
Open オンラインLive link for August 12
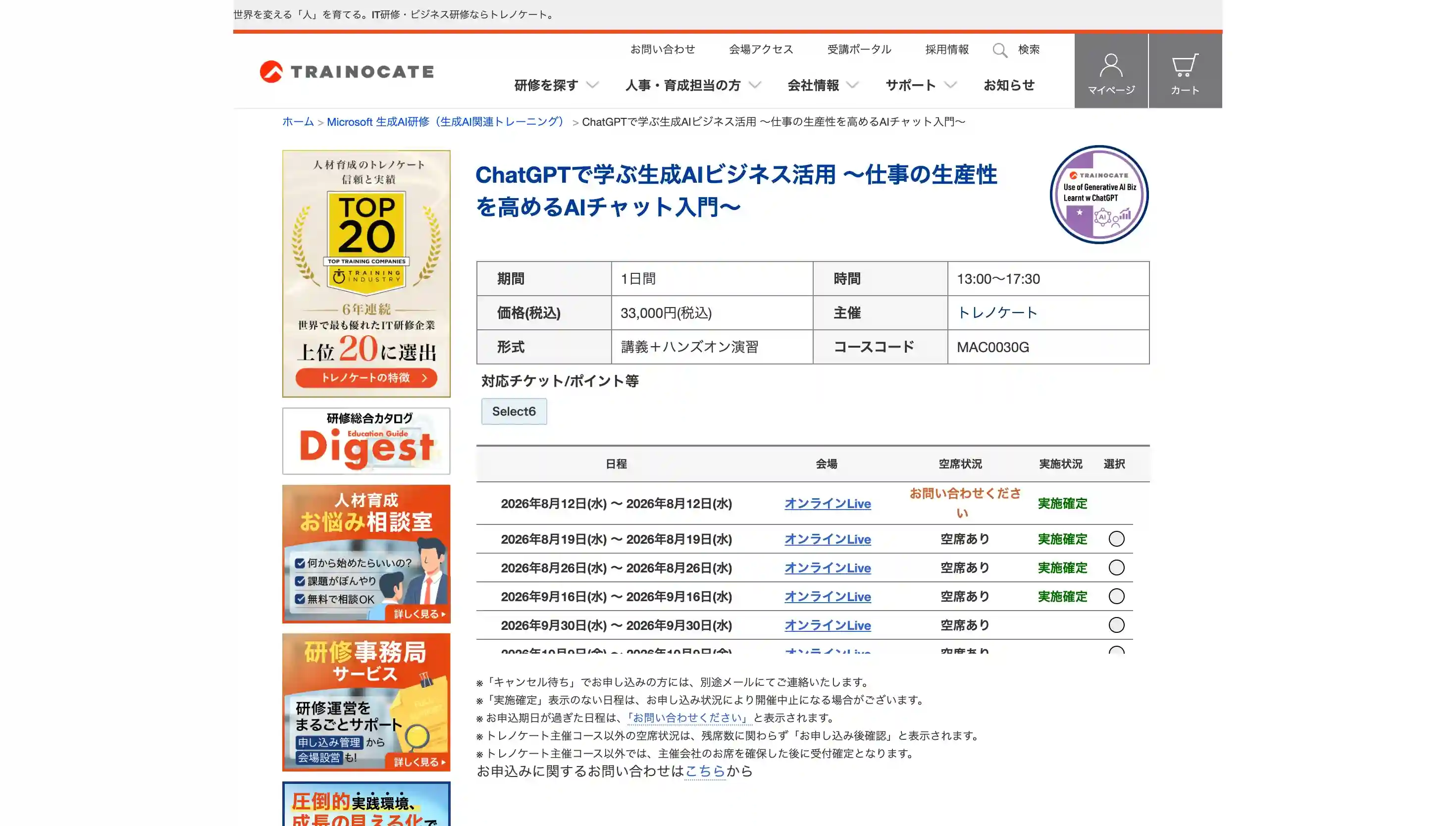coord(827,503)
